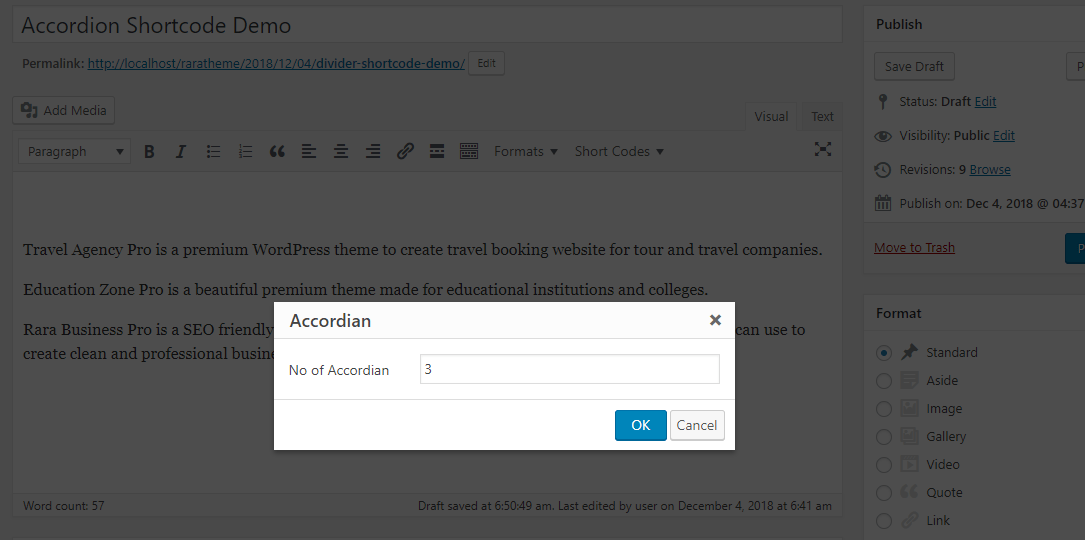Apply italic formatting in editor
The height and width of the screenshot is (540, 1085).
tap(181, 152)
